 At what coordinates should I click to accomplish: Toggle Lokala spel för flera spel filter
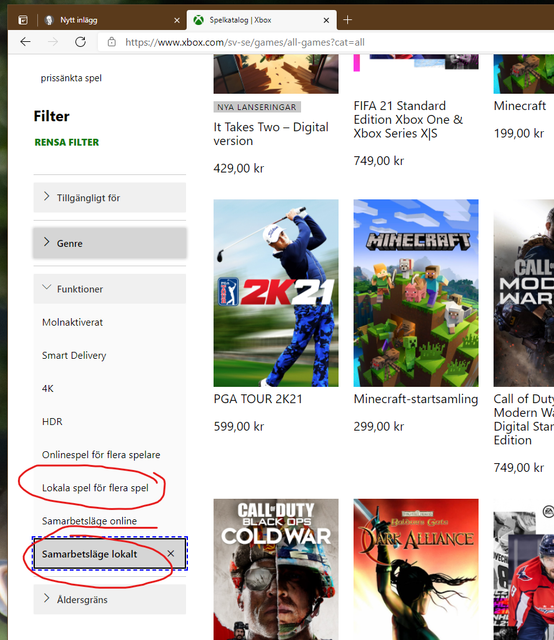[x=95, y=488]
